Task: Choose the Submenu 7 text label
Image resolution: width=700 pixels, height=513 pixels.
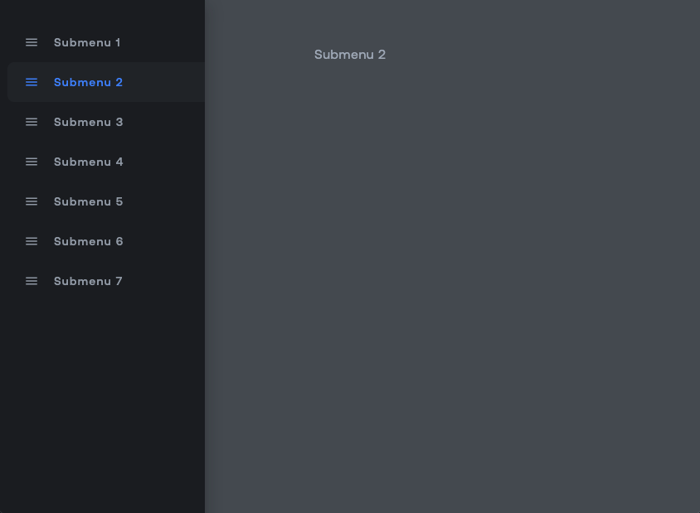Action: coord(88,281)
